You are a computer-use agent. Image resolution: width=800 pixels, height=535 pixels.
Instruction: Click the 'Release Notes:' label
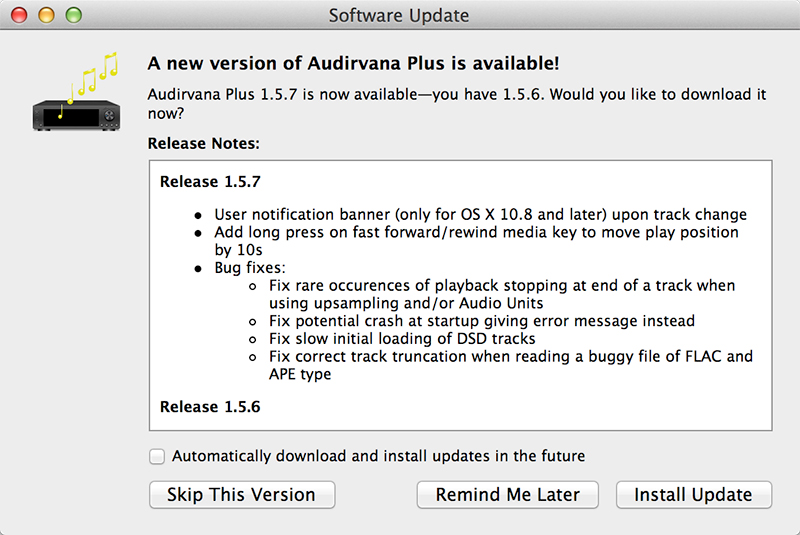[x=204, y=143]
